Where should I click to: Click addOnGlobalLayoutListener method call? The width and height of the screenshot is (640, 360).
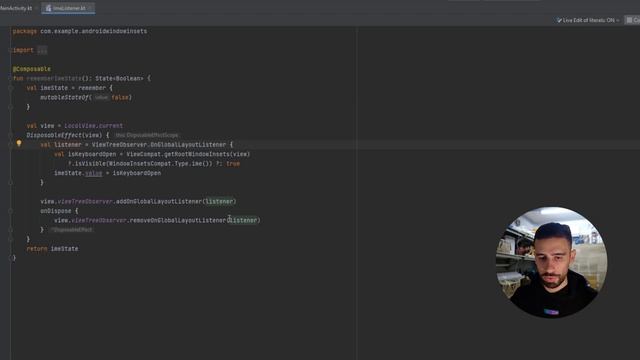pyautogui.click(x=159, y=202)
